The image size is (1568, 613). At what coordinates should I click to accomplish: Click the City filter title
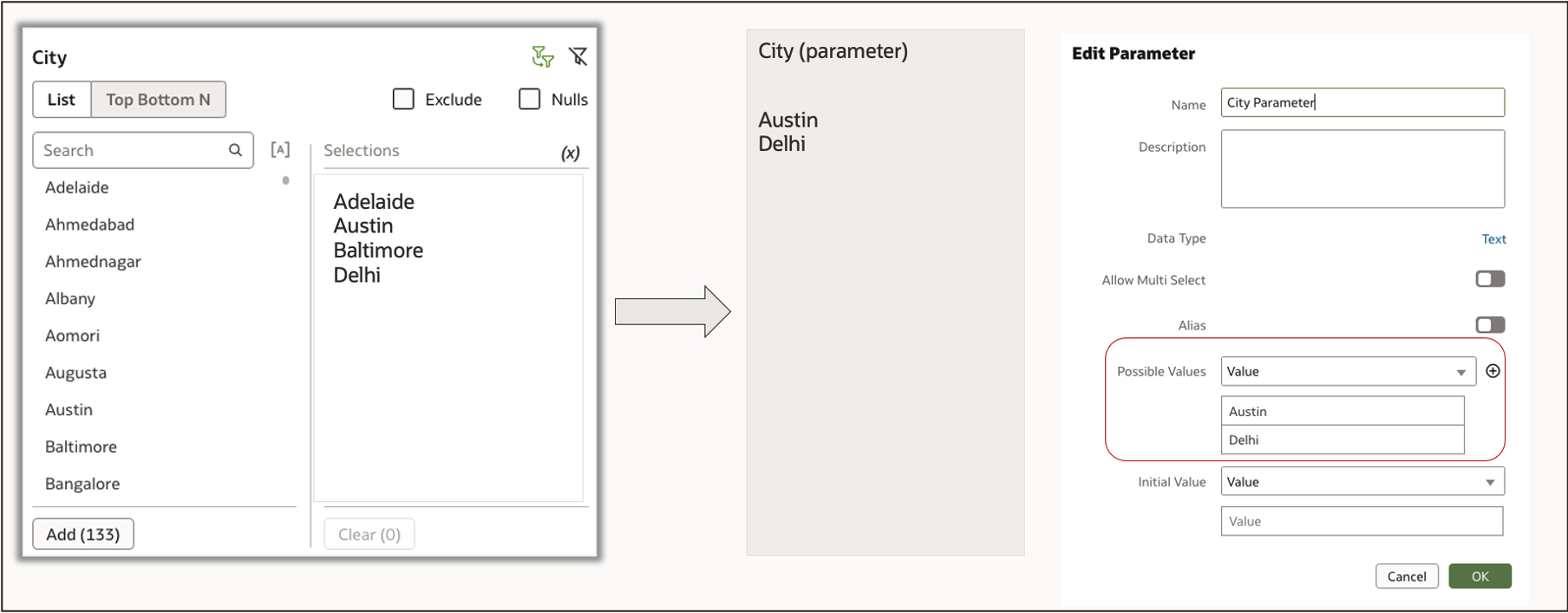point(49,58)
